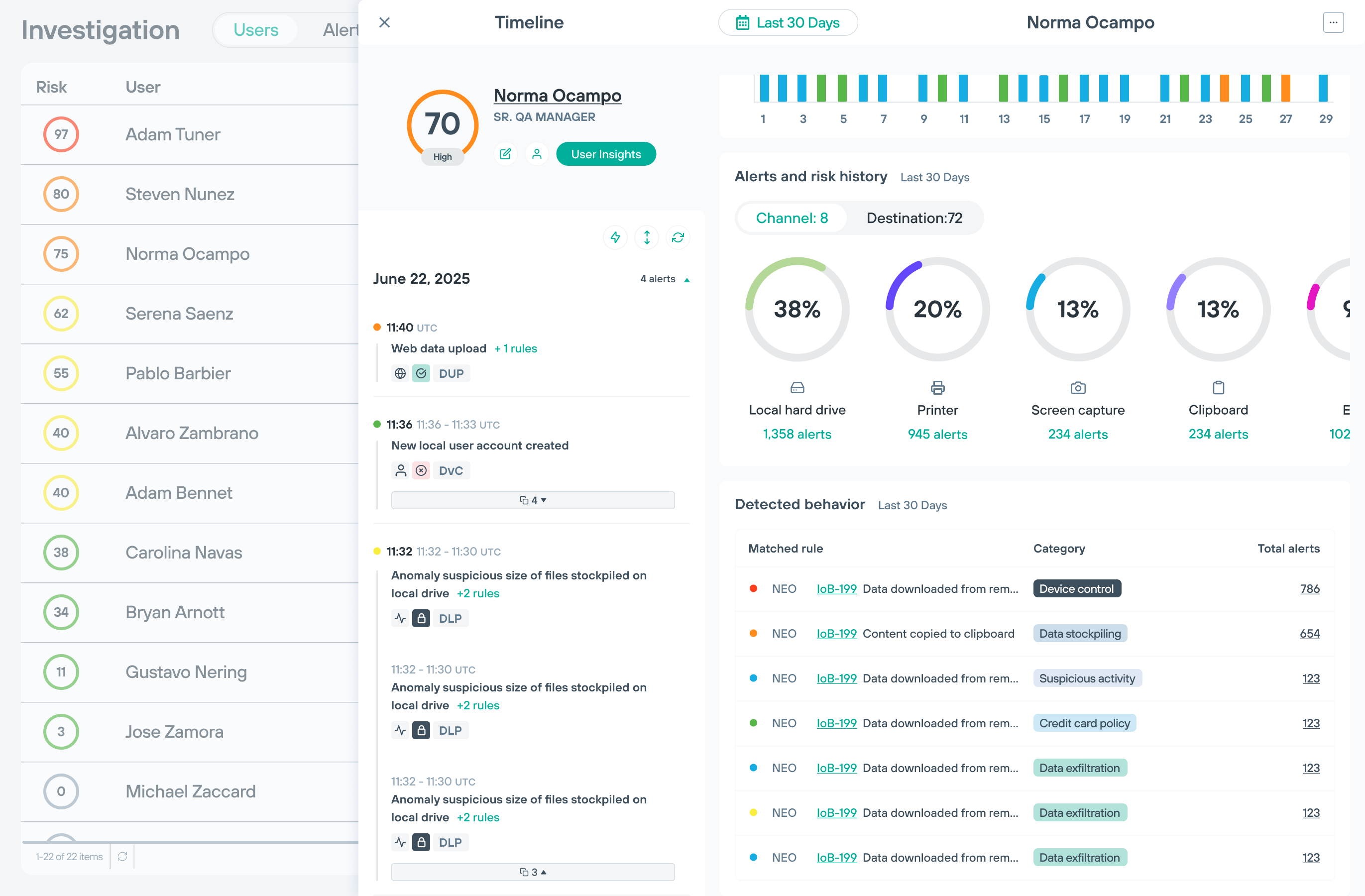The width and height of the screenshot is (1365, 896).
Task: Refresh the timeline with the refresh icon
Action: point(678,237)
